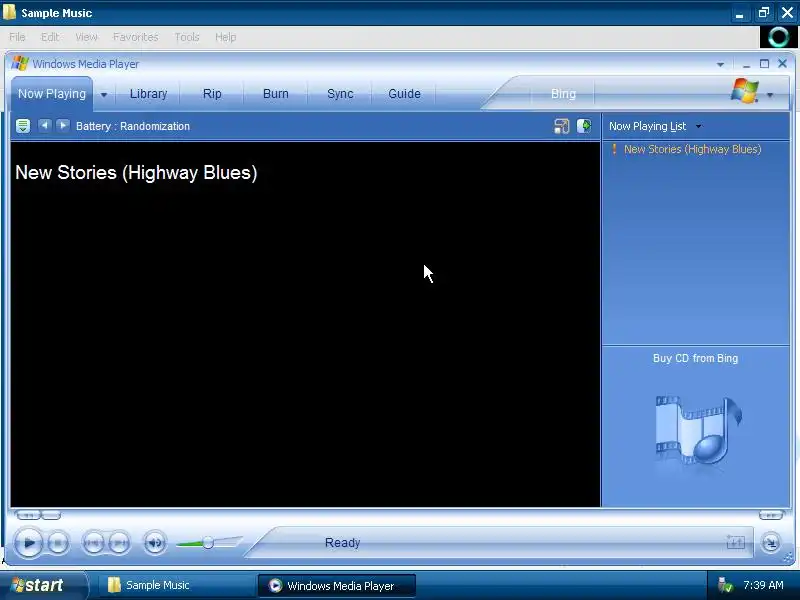The width and height of the screenshot is (800, 600).
Task: Click the 7:39 AM clock
Action: pyautogui.click(x=763, y=585)
